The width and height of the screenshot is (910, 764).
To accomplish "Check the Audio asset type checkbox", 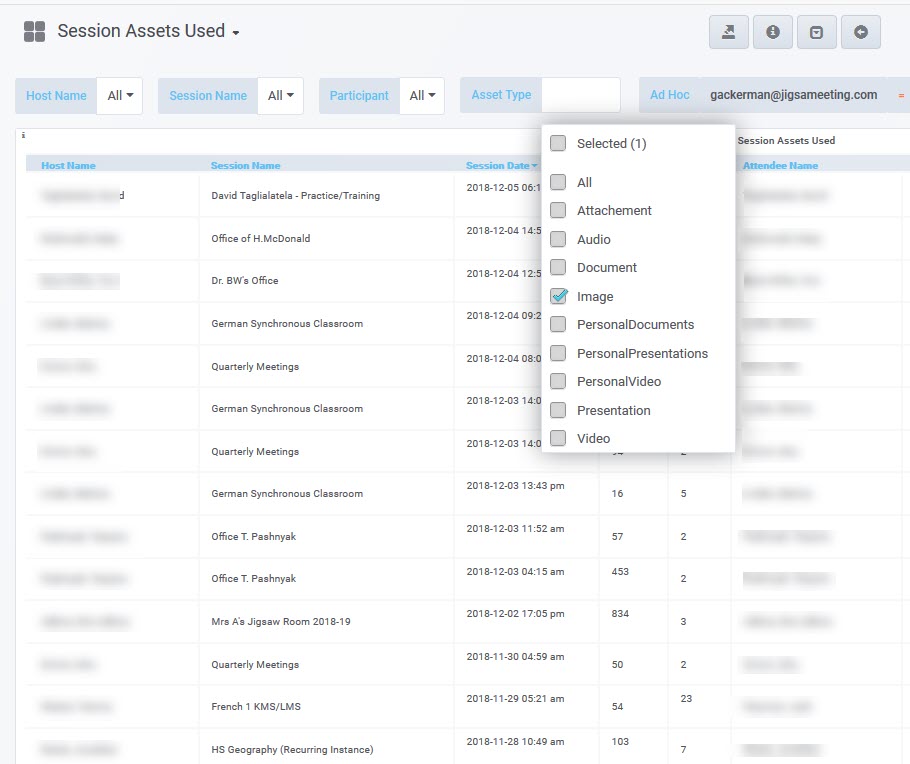I will pyautogui.click(x=558, y=239).
